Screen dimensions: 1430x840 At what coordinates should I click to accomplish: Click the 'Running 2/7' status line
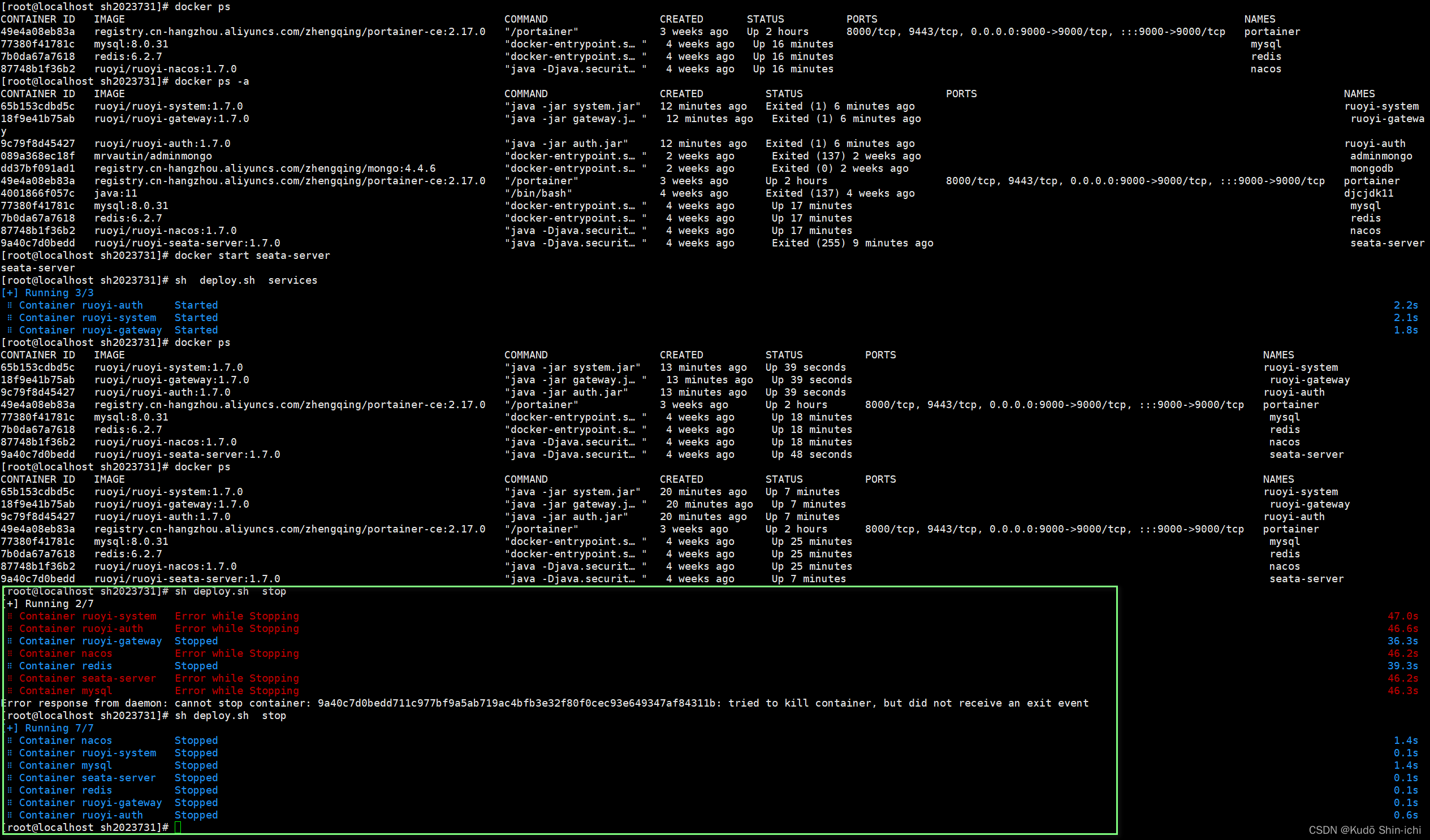[47, 604]
